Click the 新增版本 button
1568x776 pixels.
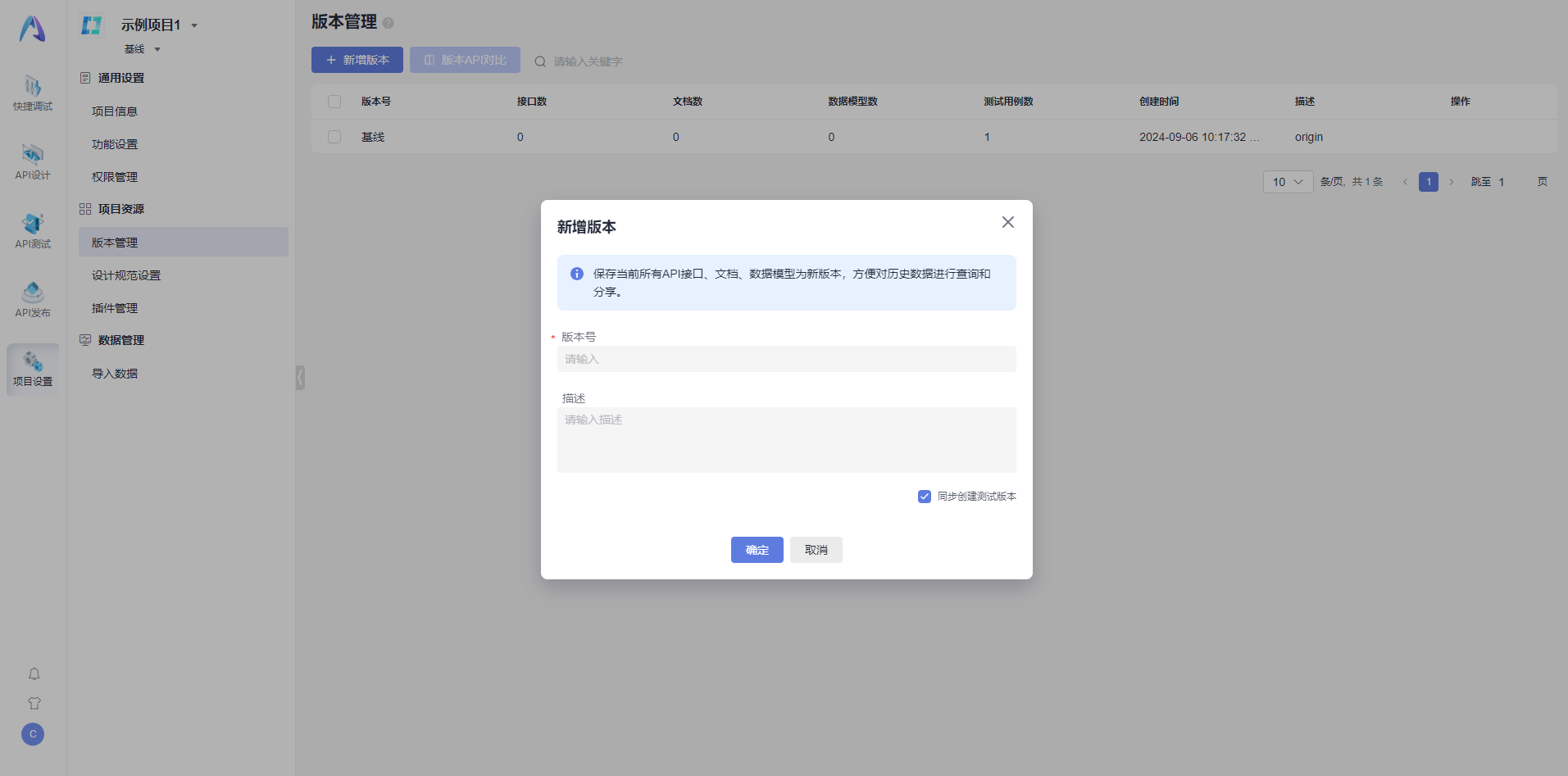357,60
